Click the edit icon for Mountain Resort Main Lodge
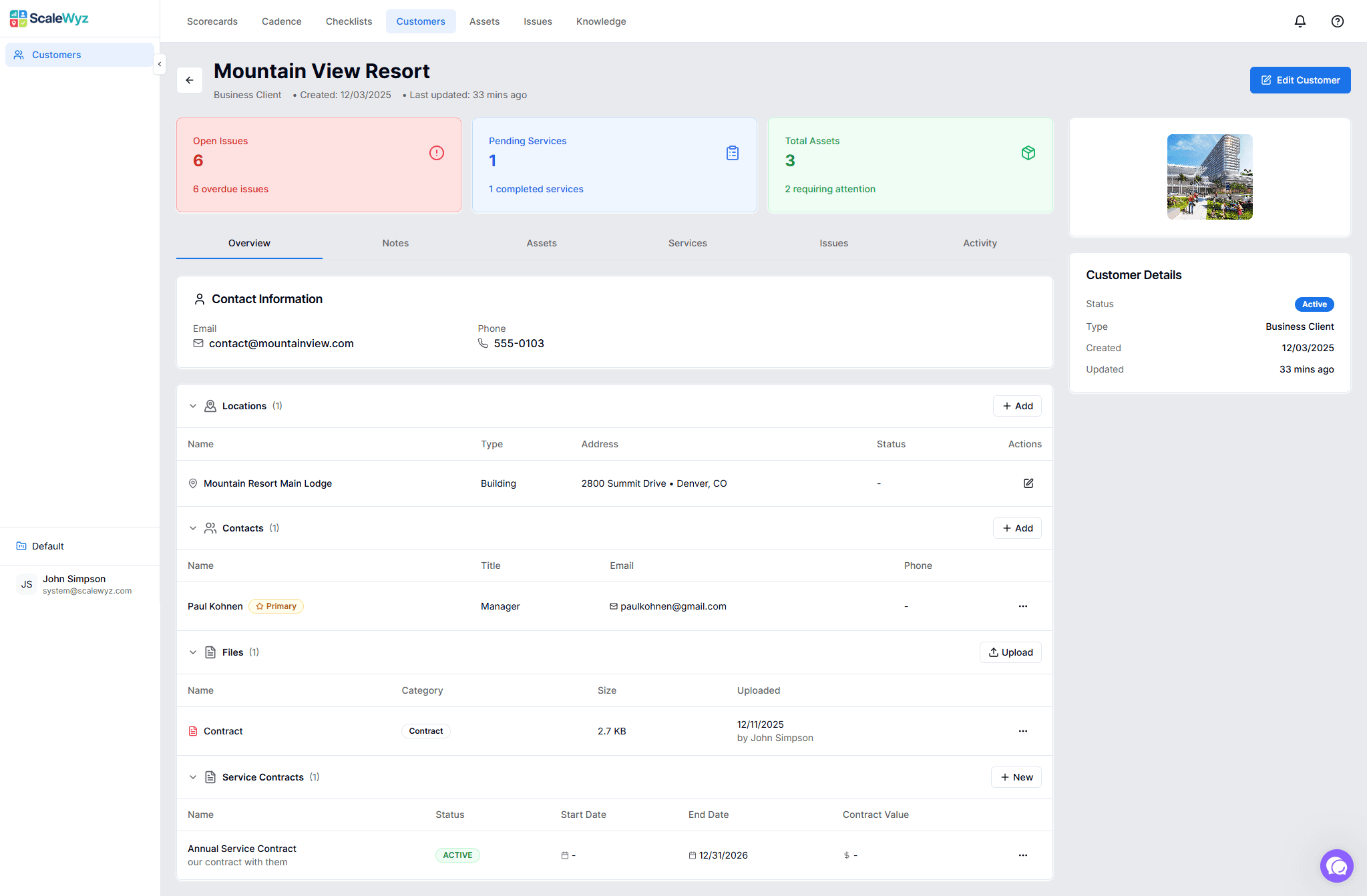The image size is (1367, 896). (x=1028, y=483)
